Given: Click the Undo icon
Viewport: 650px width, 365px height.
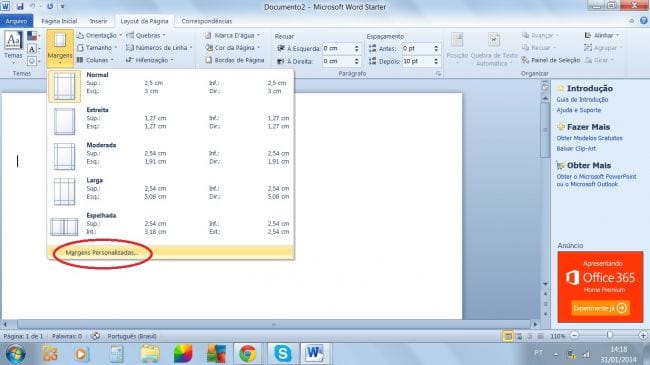Looking at the screenshot, I should [32, 6].
